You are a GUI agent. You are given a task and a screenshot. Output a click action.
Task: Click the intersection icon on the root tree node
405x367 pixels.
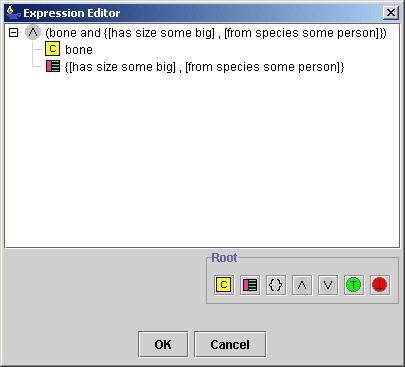coord(33,32)
